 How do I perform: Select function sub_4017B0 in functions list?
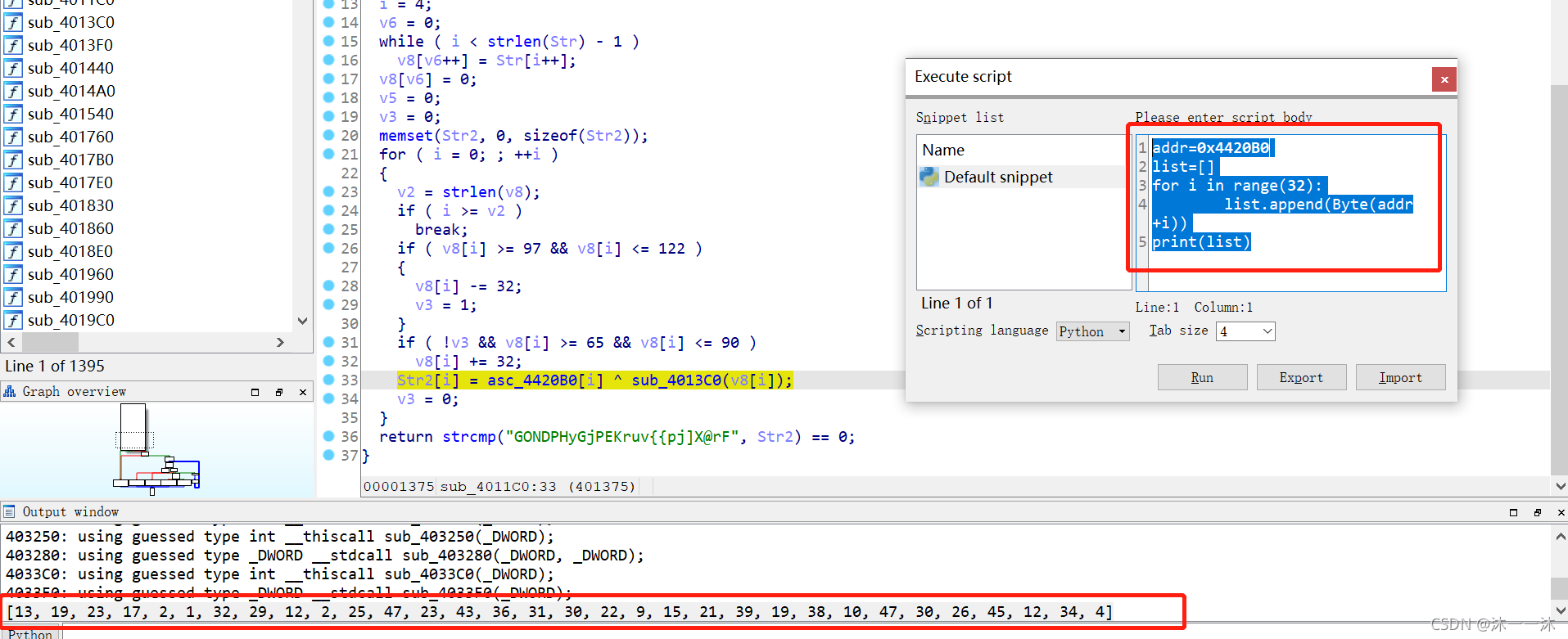[70, 160]
